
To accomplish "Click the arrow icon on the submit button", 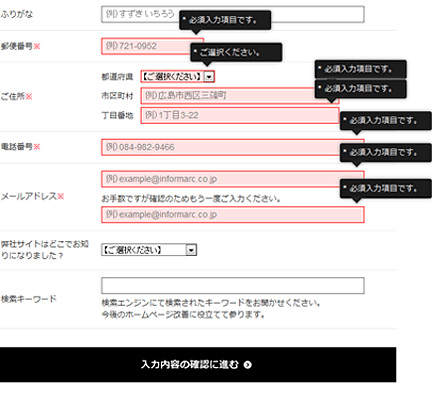I will pos(247,365).
